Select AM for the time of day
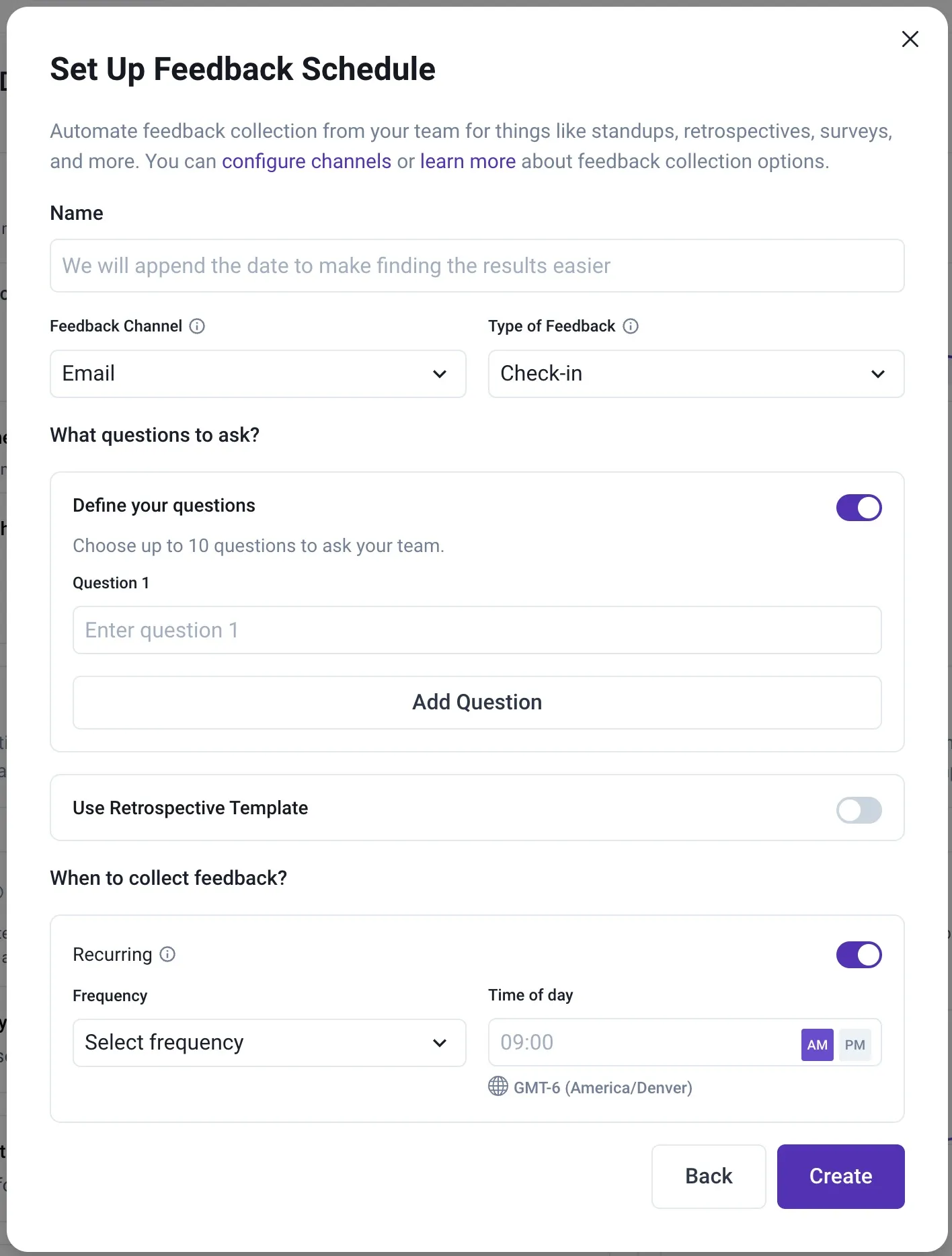 (x=817, y=1044)
